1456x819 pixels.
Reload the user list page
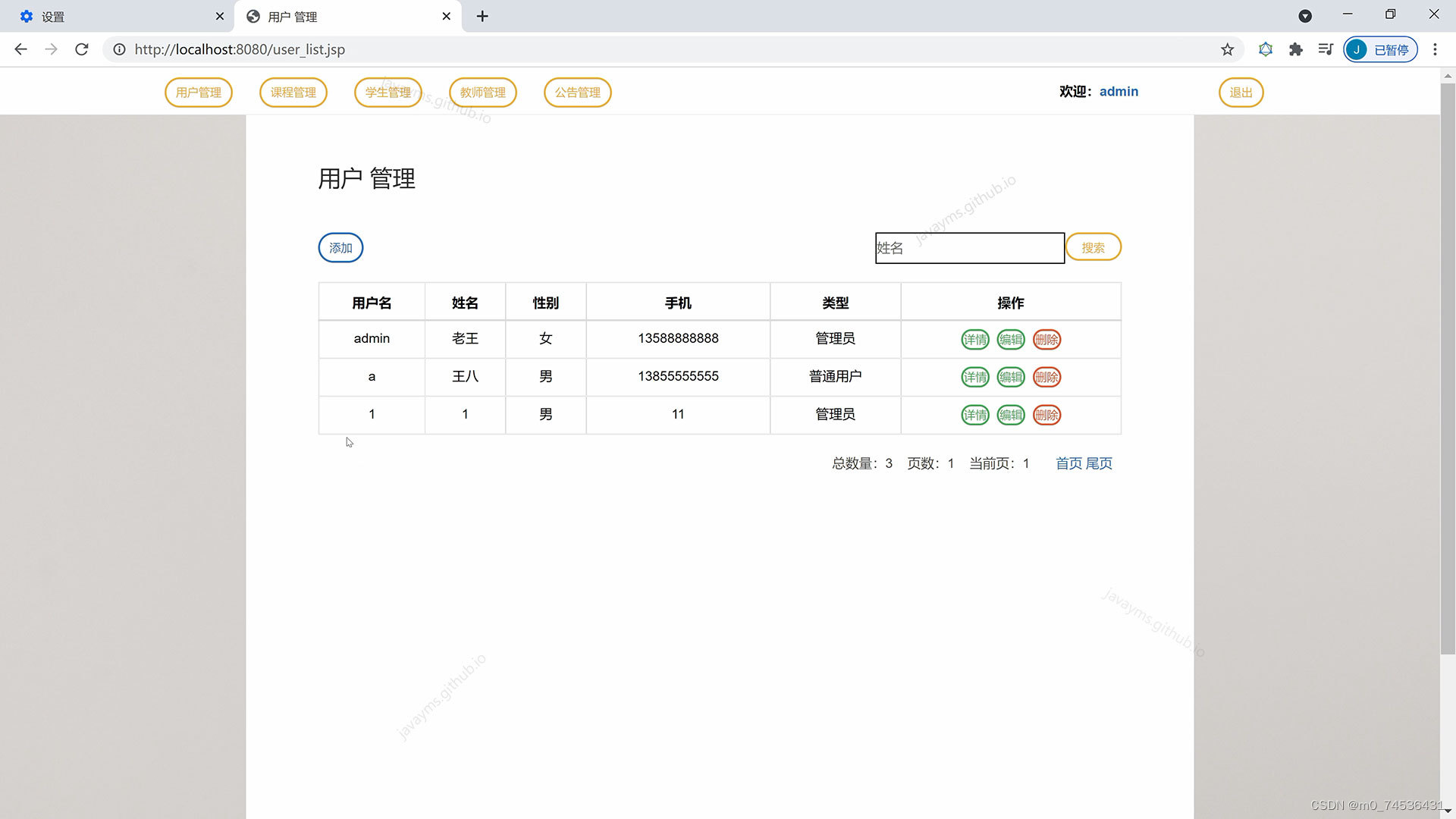[x=82, y=49]
